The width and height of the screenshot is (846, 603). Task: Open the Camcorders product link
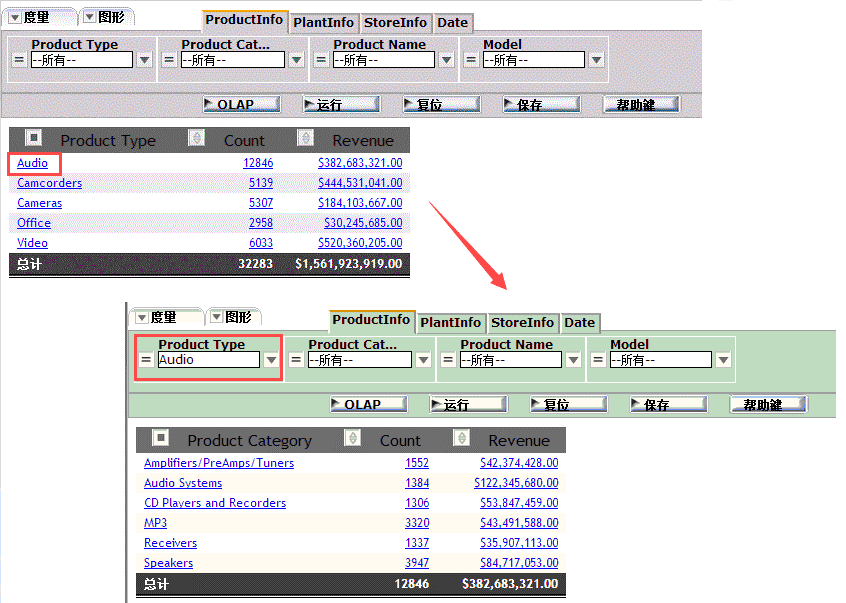(x=49, y=183)
